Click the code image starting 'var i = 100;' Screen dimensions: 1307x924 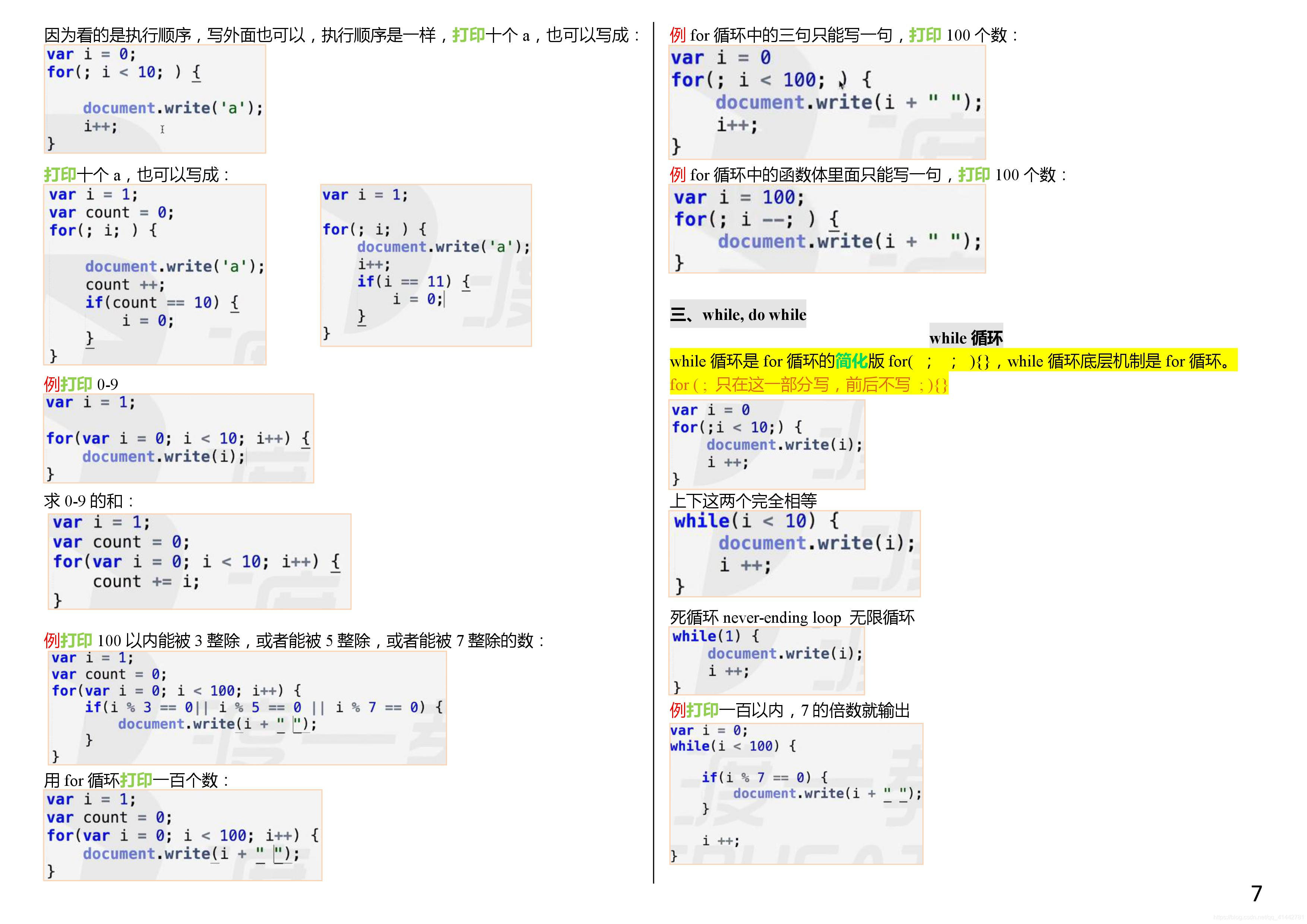click(827, 229)
